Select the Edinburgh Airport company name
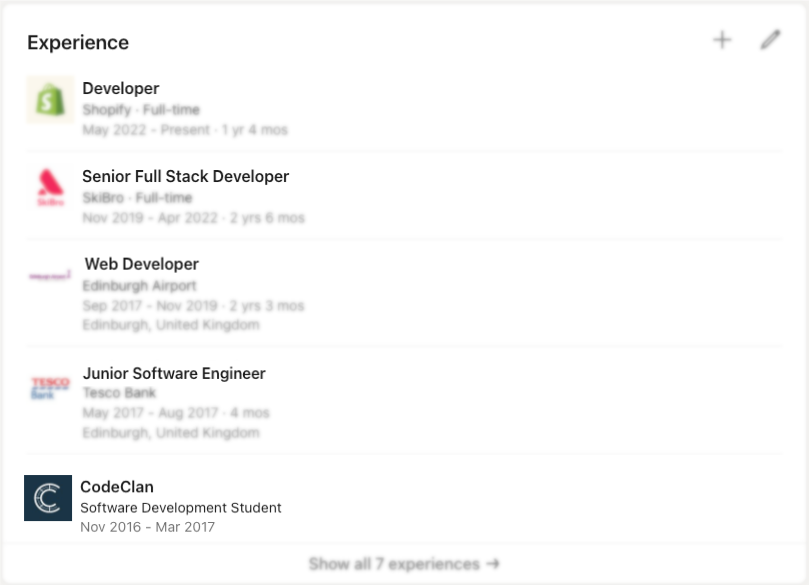 click(140, 285)
